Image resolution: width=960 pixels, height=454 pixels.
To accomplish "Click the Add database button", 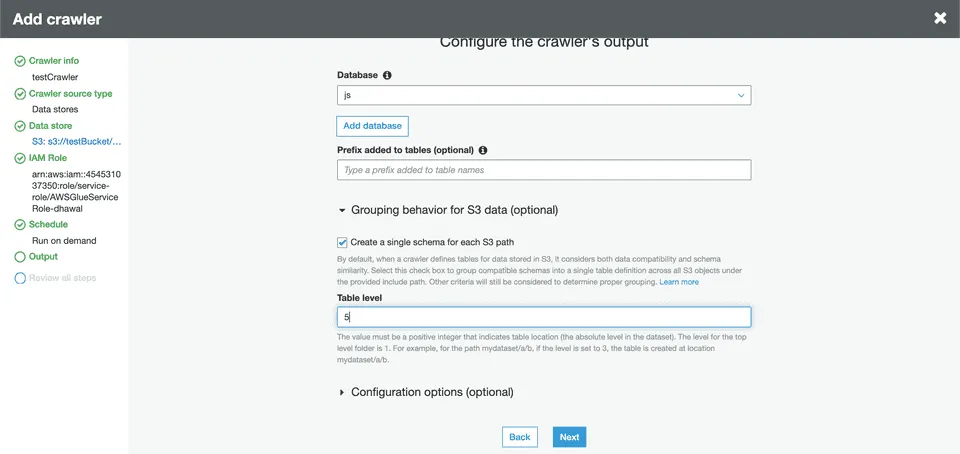I will pyautogui.click(x=372, y=125).
